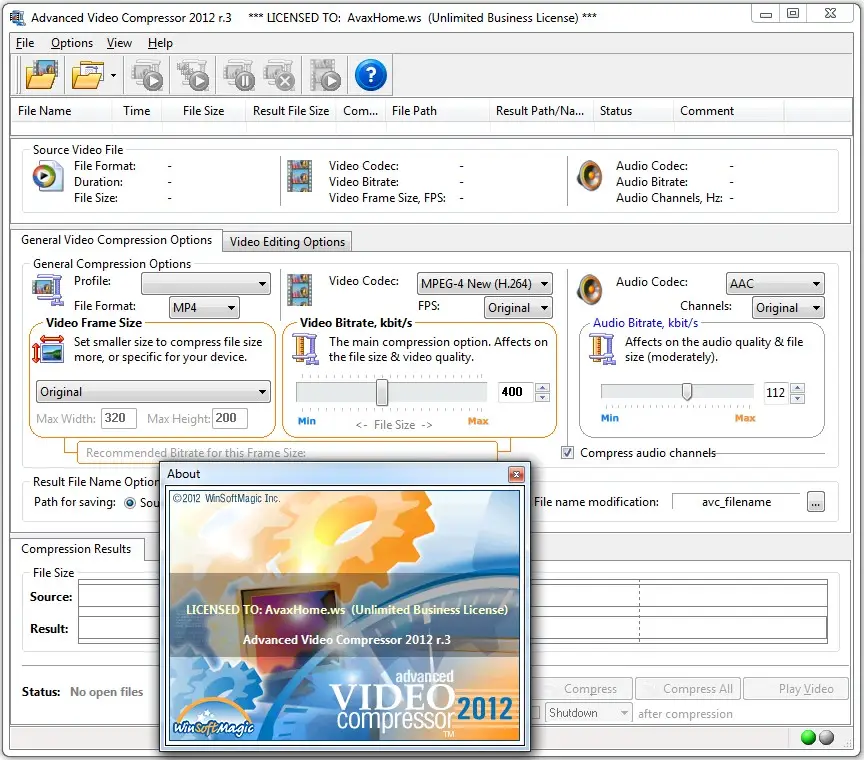Open a video file using the film folder icon
The height and width of the screenshot is (760, 864).
pyautogui.click(x=41, y=75)
